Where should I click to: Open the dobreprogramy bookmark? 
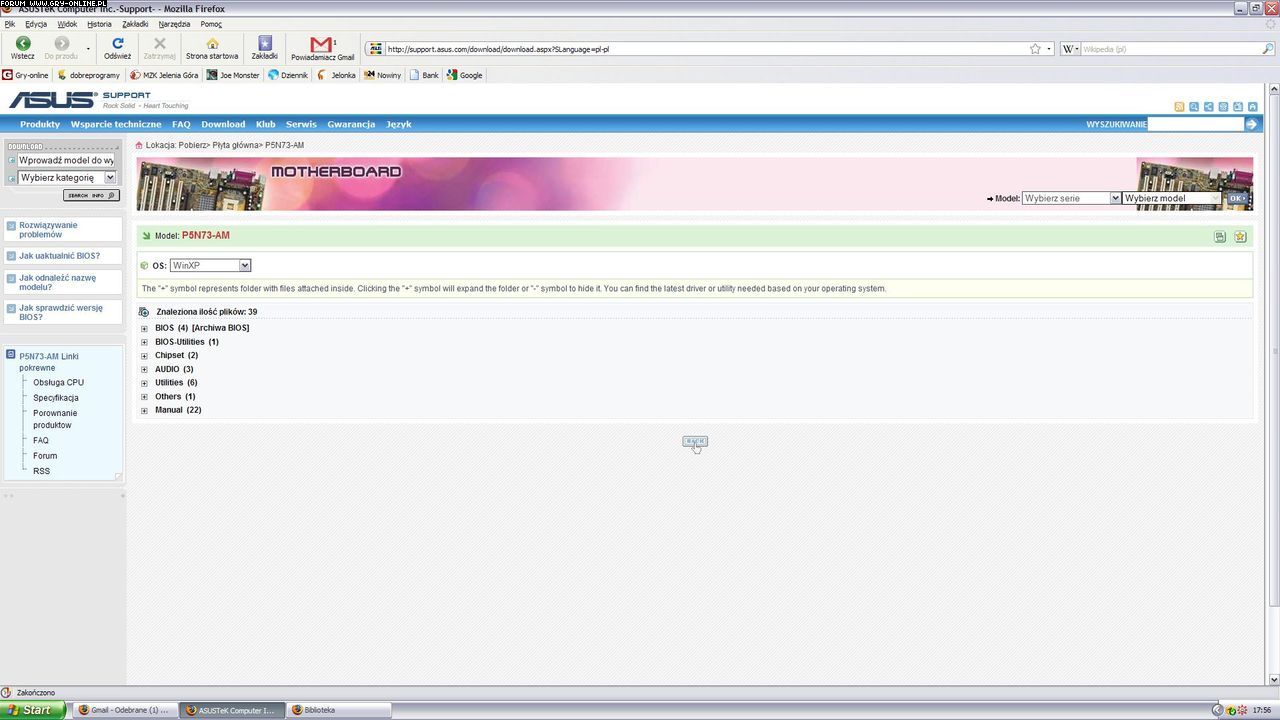(x=89, y=75)
